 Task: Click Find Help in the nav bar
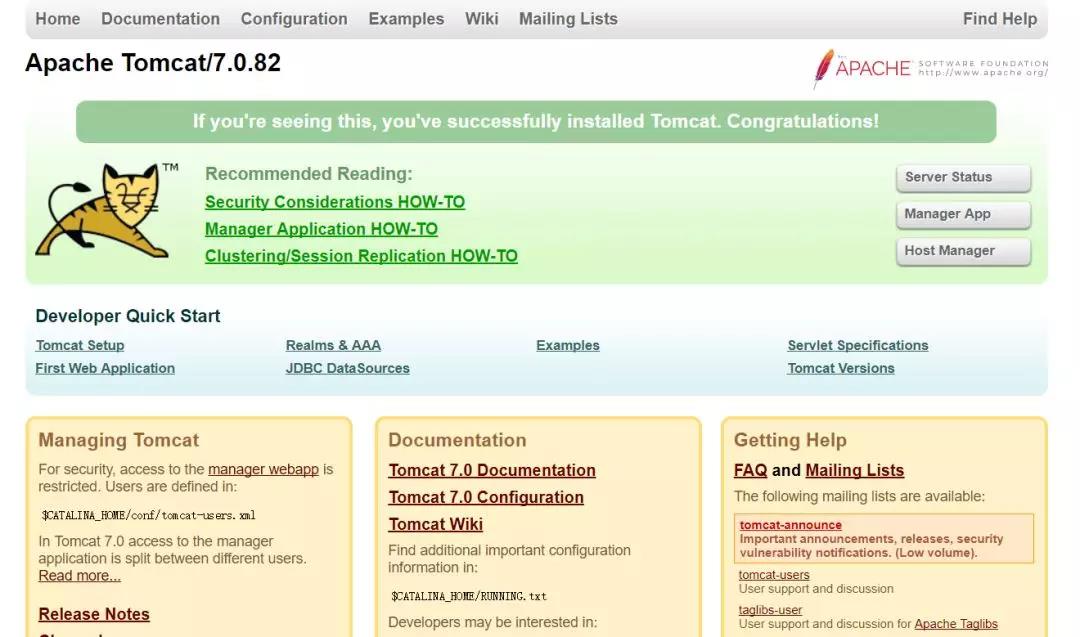(x=1000, y=19)
